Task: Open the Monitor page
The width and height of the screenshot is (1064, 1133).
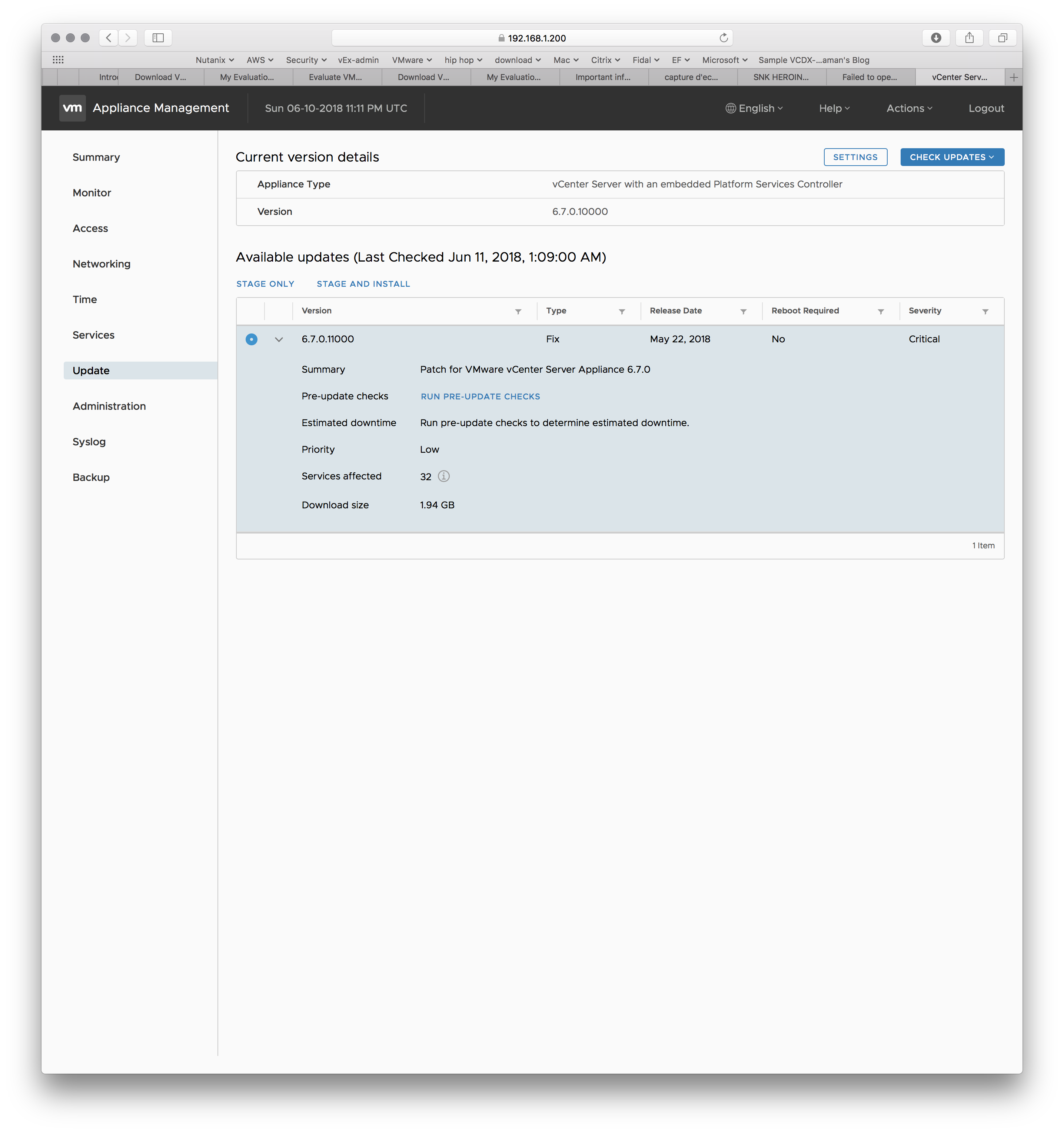Action: [92, 193]
